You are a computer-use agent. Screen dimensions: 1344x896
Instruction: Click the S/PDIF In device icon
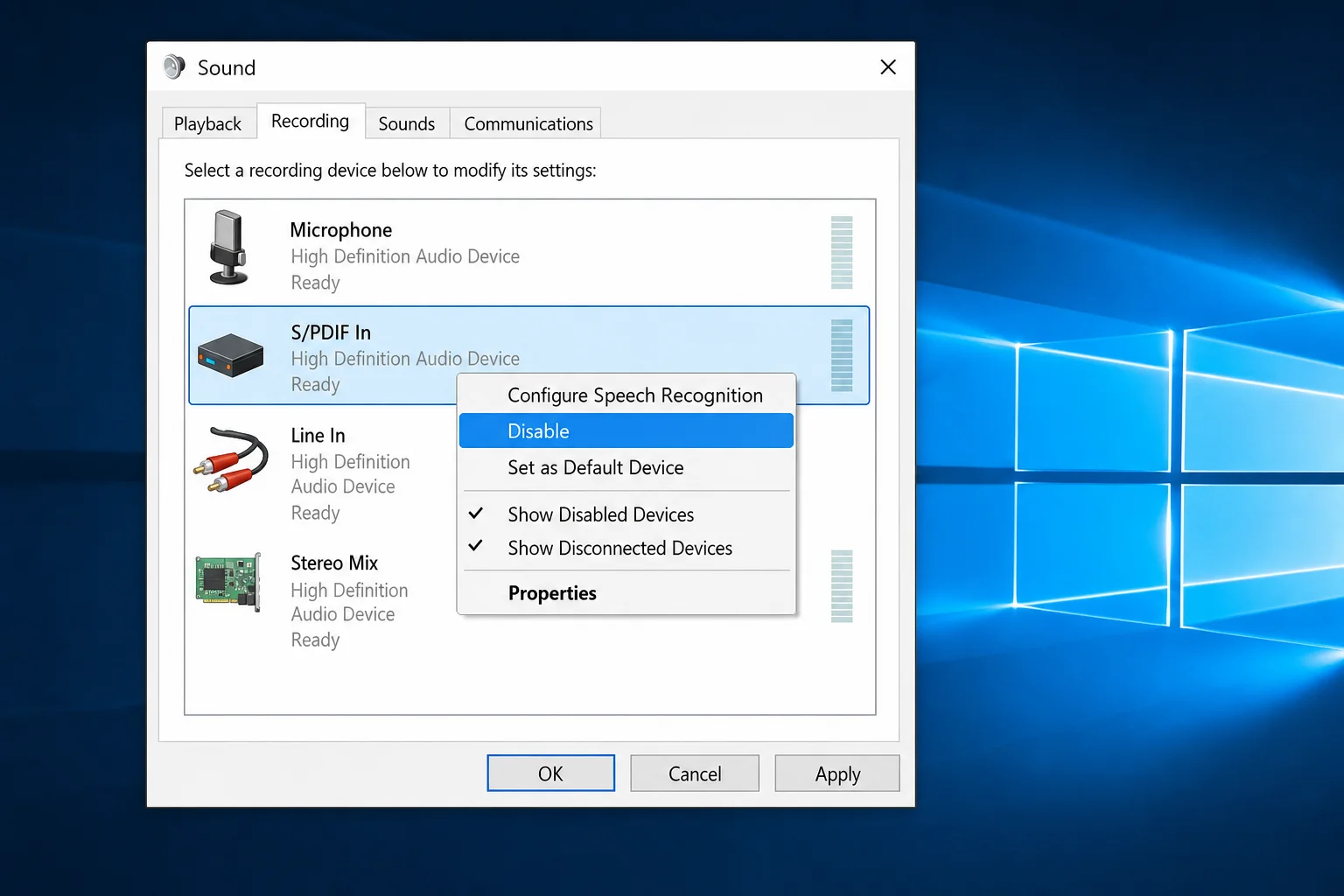pyautogui.click(x=230, y=355)
